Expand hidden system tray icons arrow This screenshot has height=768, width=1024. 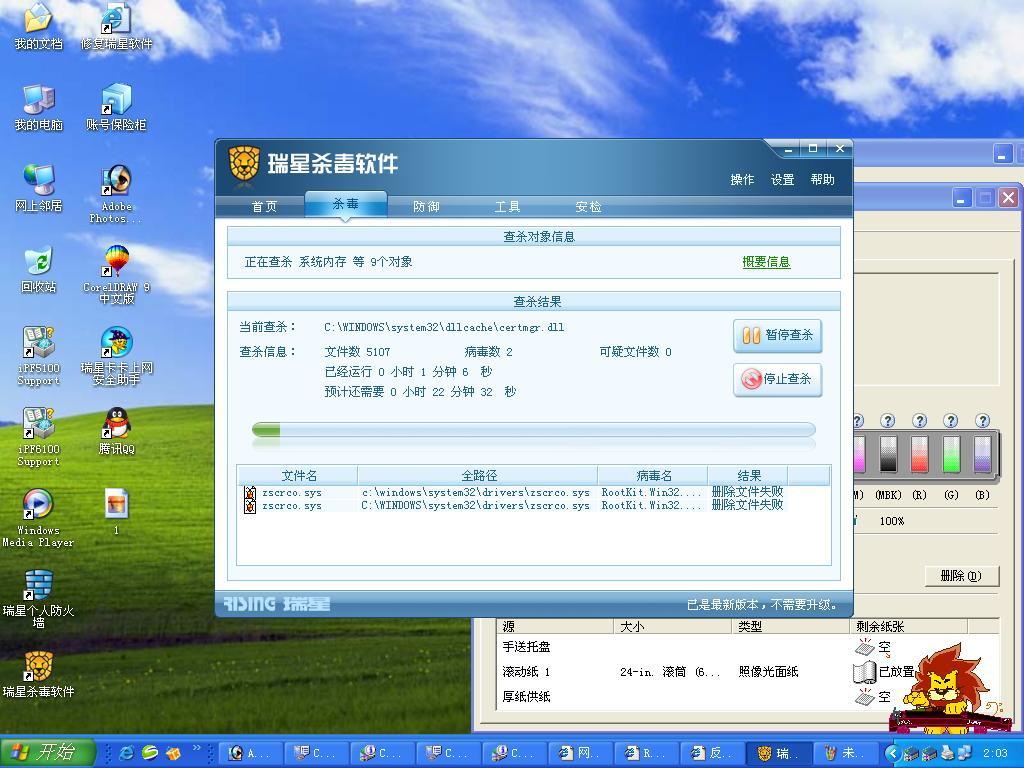[x=893, y=753]
